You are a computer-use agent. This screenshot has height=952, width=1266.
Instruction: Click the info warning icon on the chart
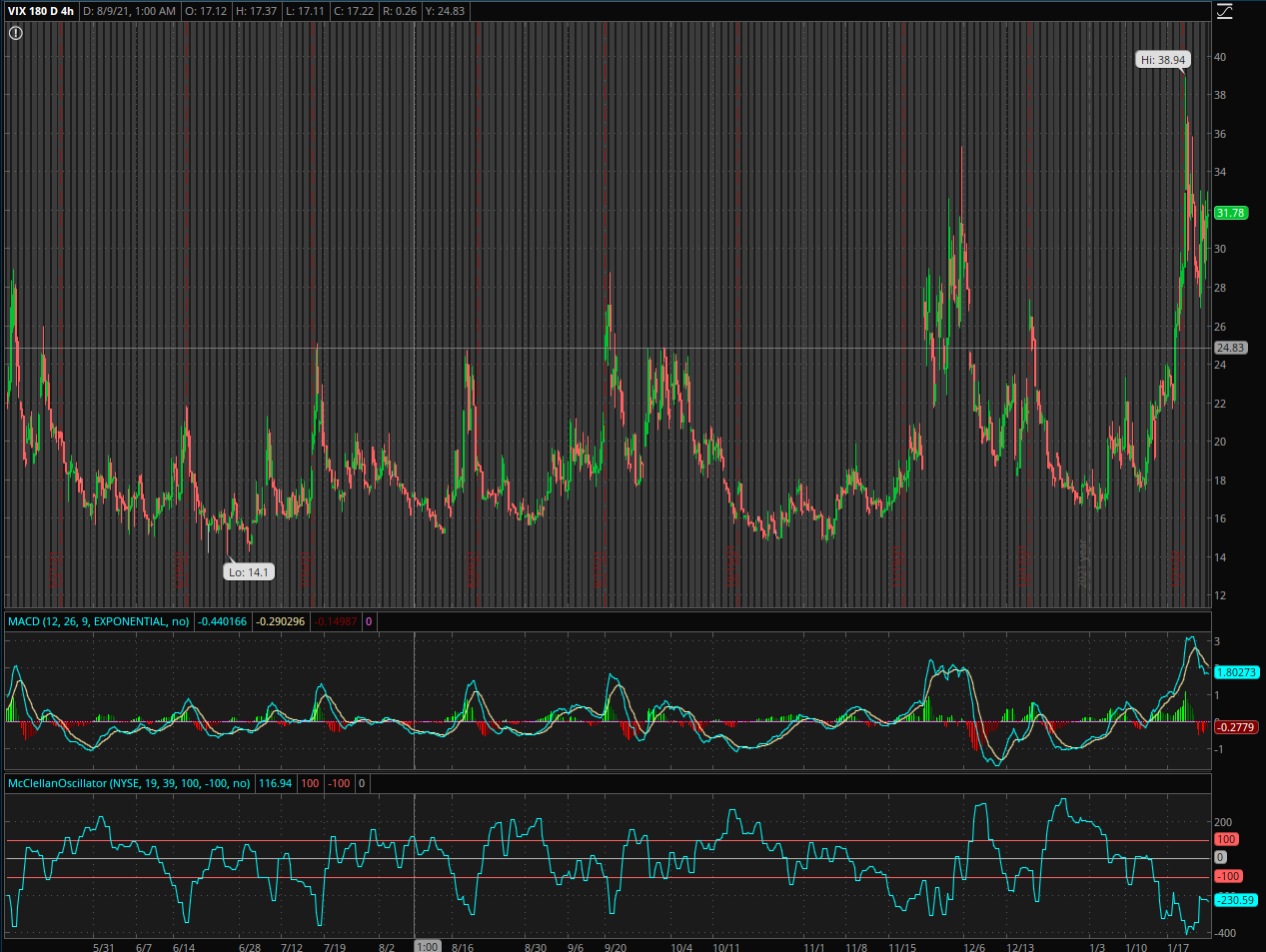click(x=16, y=33)
